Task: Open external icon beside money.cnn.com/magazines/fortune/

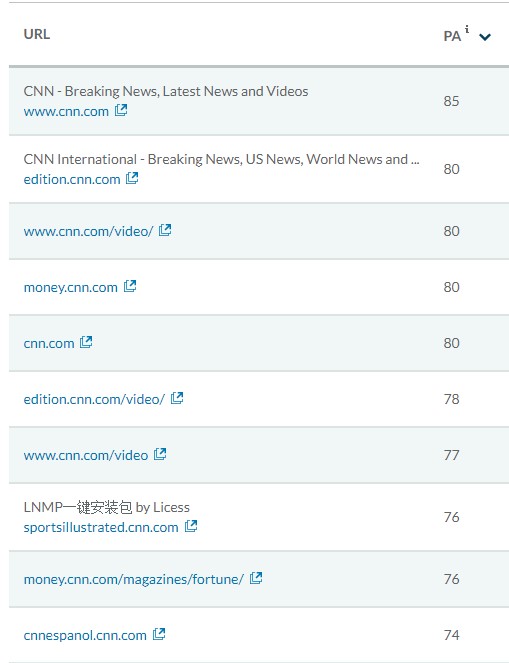Action: 256,578
